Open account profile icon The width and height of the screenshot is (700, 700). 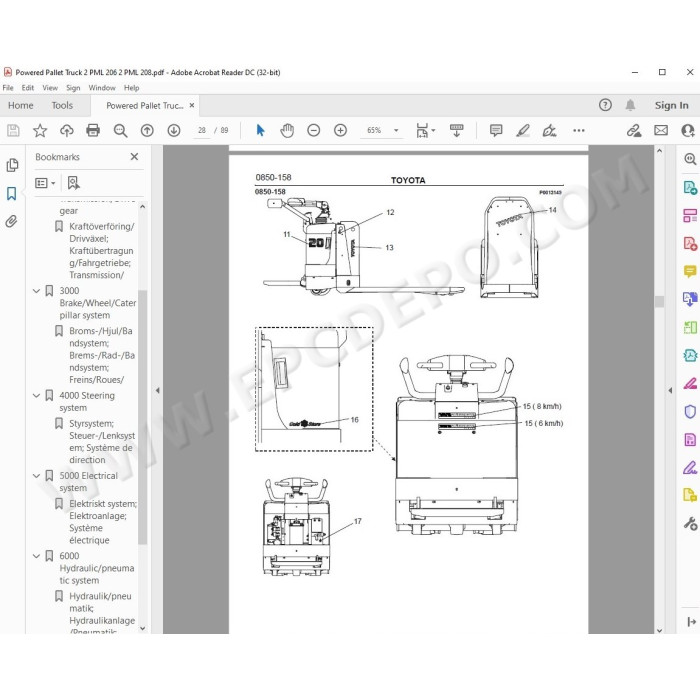tap(688, 130)
